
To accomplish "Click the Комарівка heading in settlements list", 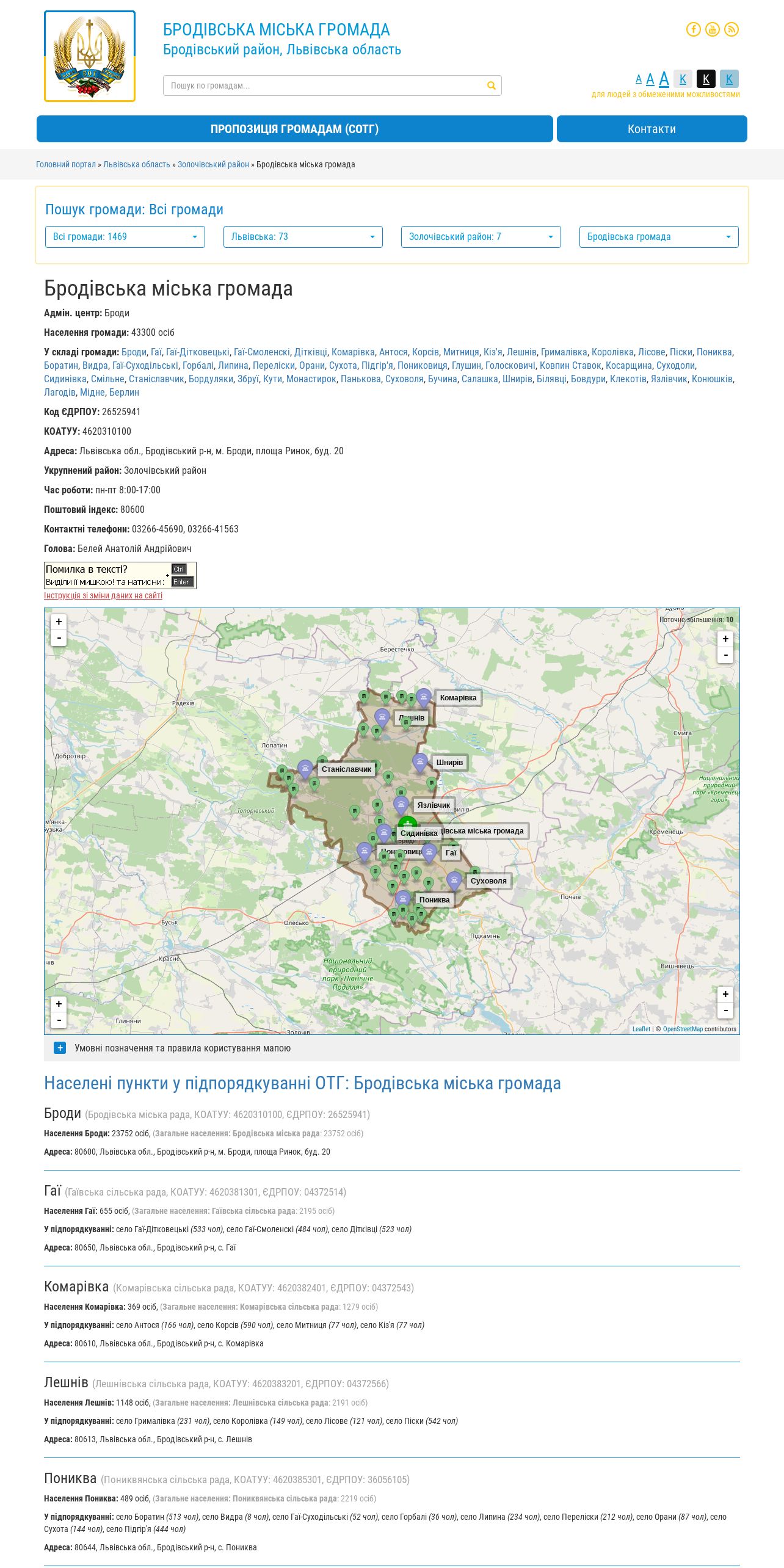I will [76, 1287].
